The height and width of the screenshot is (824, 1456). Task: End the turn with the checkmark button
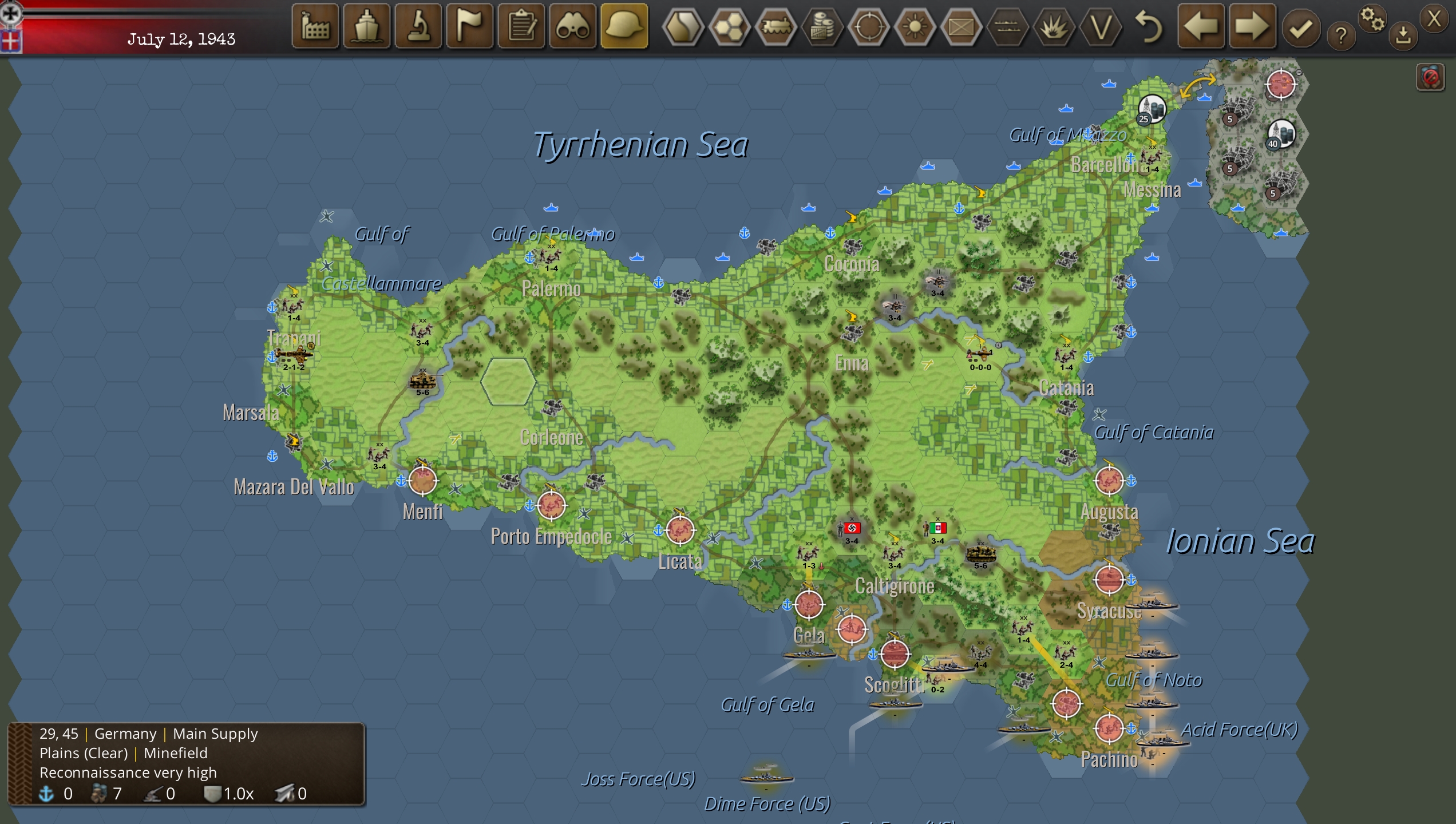[1301, 27]
